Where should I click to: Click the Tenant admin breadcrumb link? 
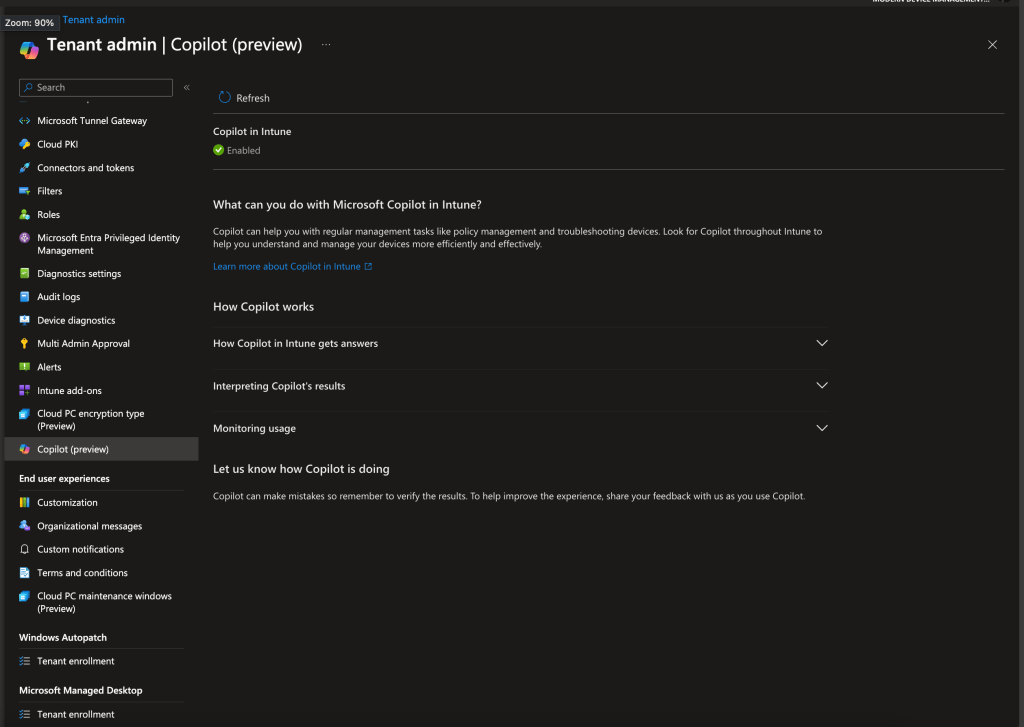click(x=94, y=20)
